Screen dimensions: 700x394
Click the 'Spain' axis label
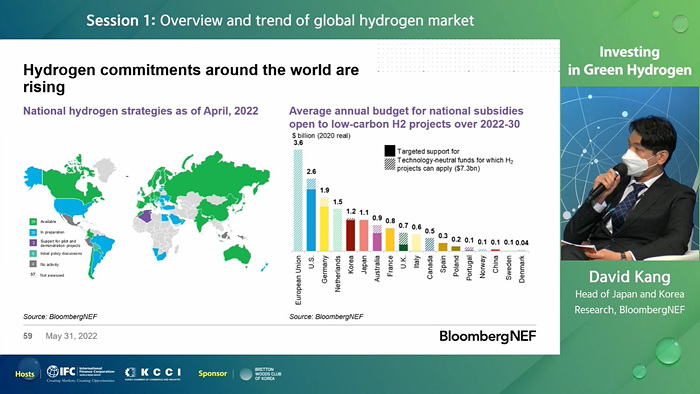443,264
